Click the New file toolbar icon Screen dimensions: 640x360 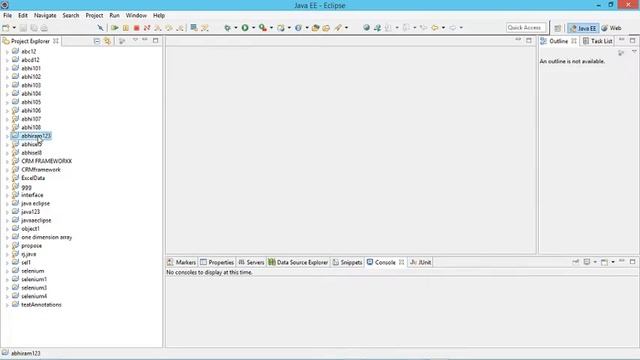click(6, 28)
